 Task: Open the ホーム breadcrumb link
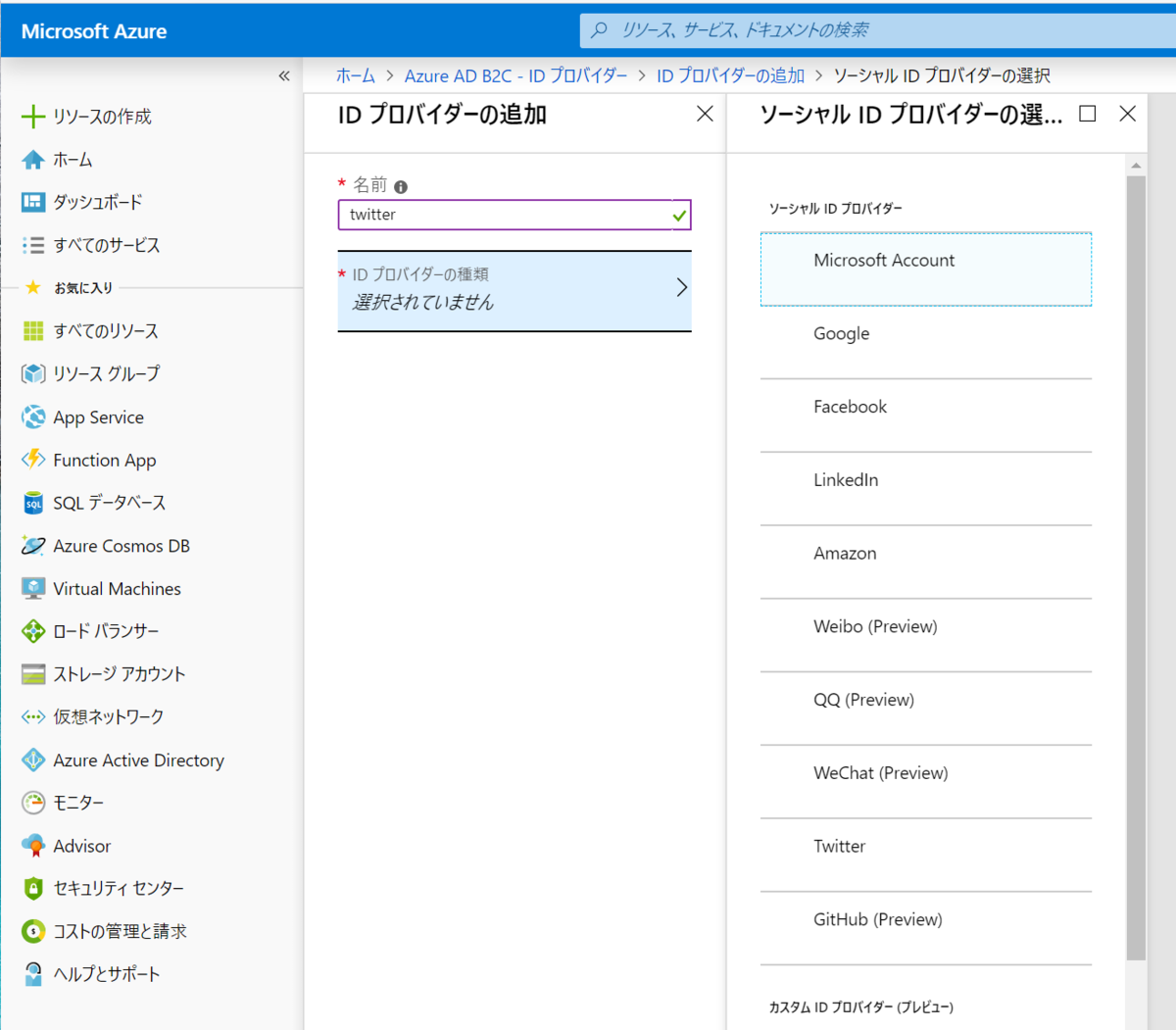coord(355,75)
